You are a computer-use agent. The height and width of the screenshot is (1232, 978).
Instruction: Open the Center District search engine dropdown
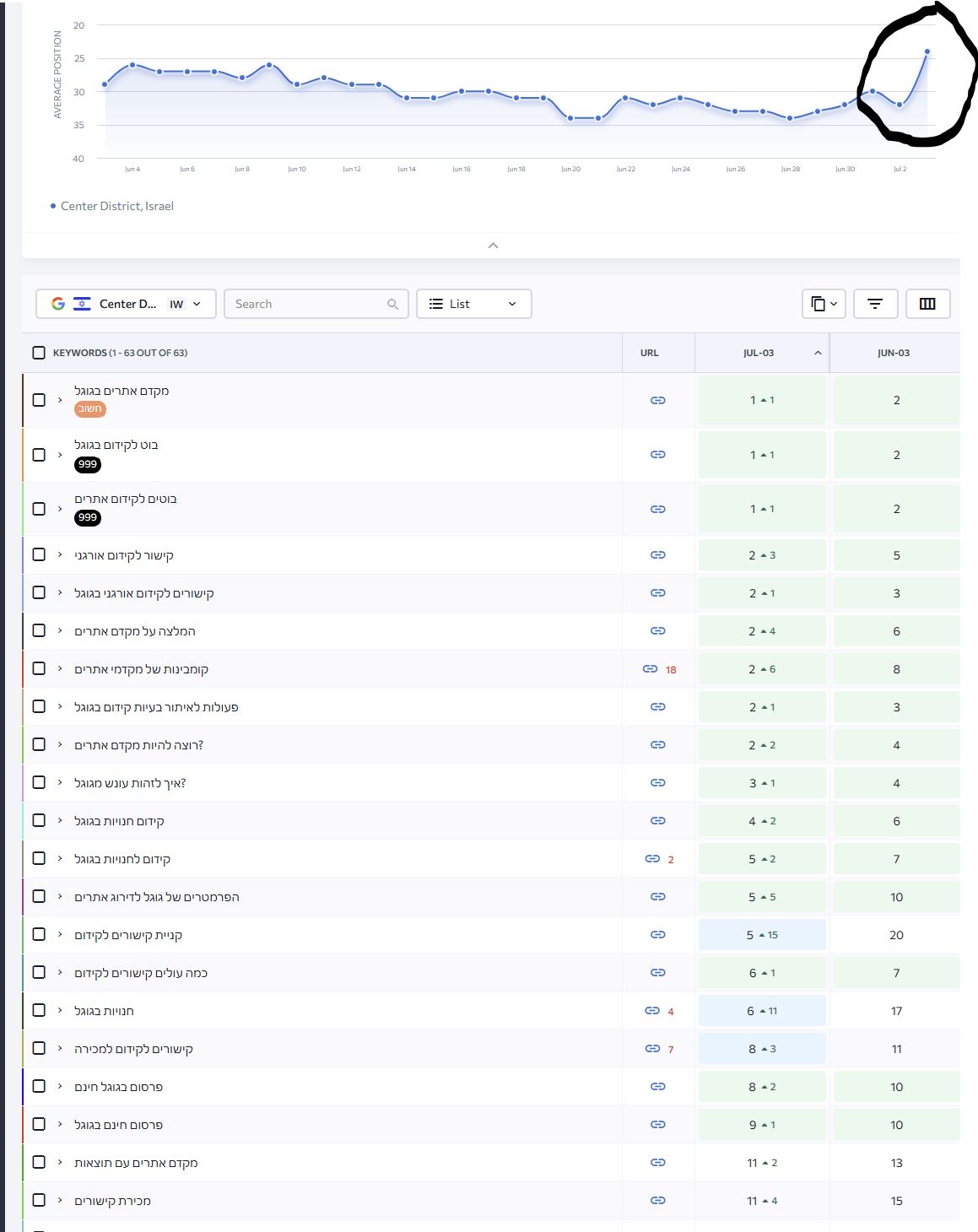(x=126, y=304)
